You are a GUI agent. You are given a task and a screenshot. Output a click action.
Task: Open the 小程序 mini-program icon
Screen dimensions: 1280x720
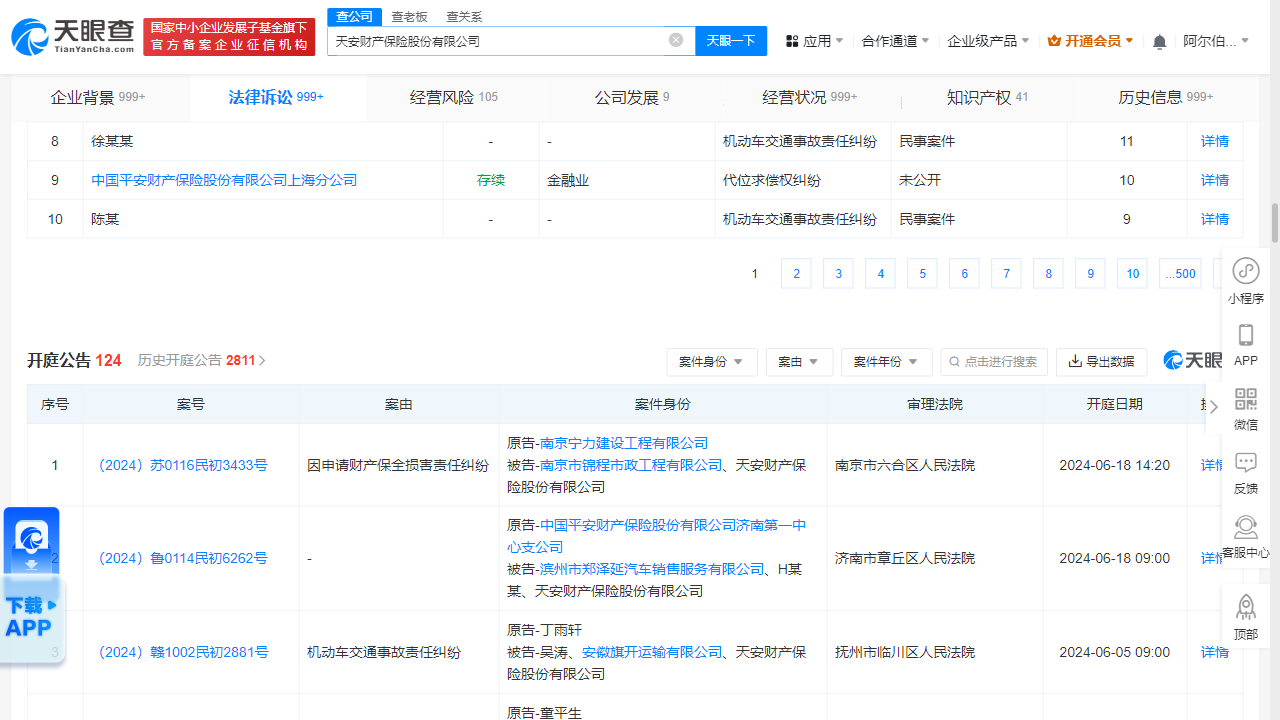pos(1246,281)
